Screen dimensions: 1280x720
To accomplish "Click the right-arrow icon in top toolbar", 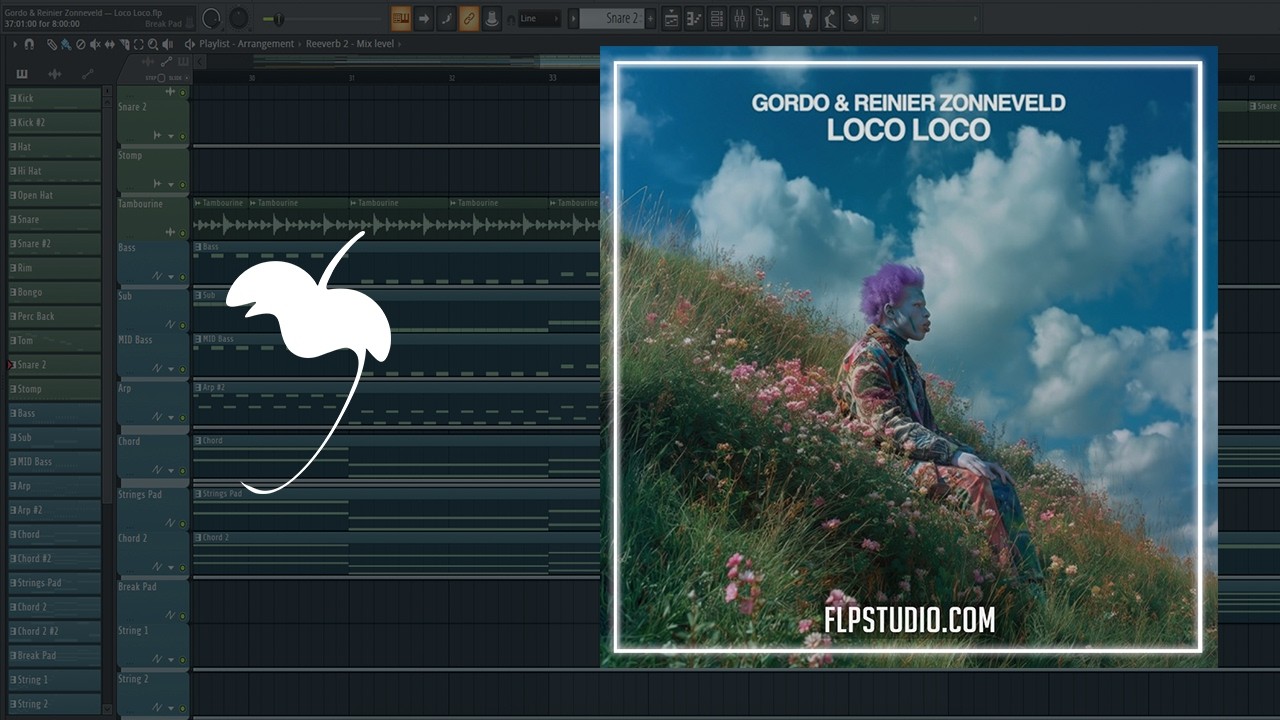I will pyautogui.click(x=424, y=18).
